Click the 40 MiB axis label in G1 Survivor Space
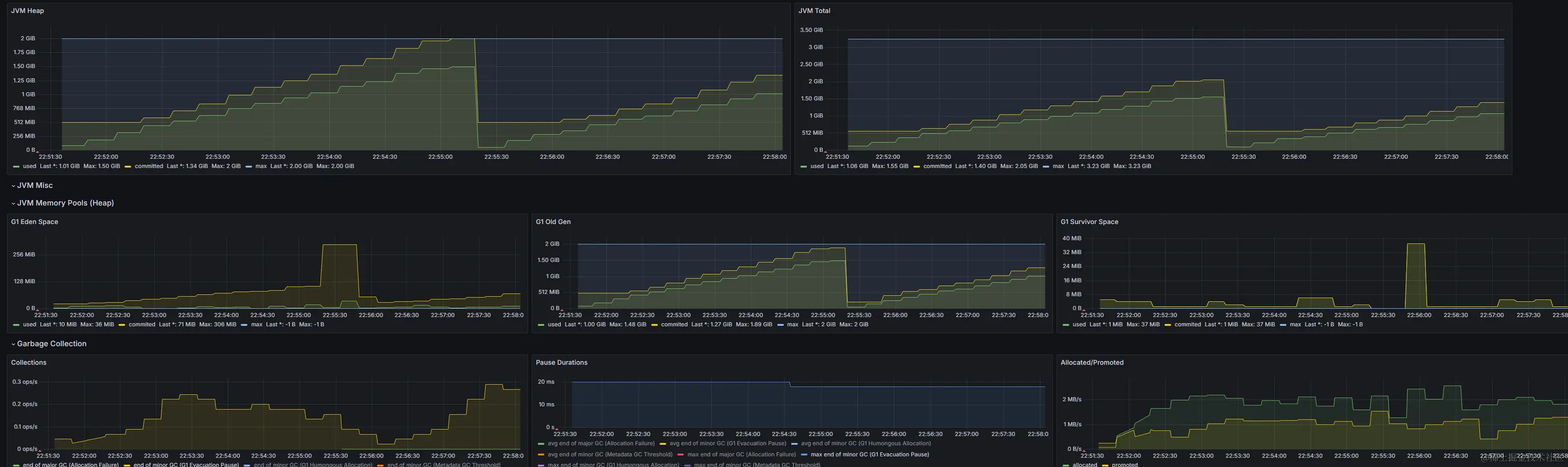Viewport: 1568px width, 467px height. (1072, 238)
